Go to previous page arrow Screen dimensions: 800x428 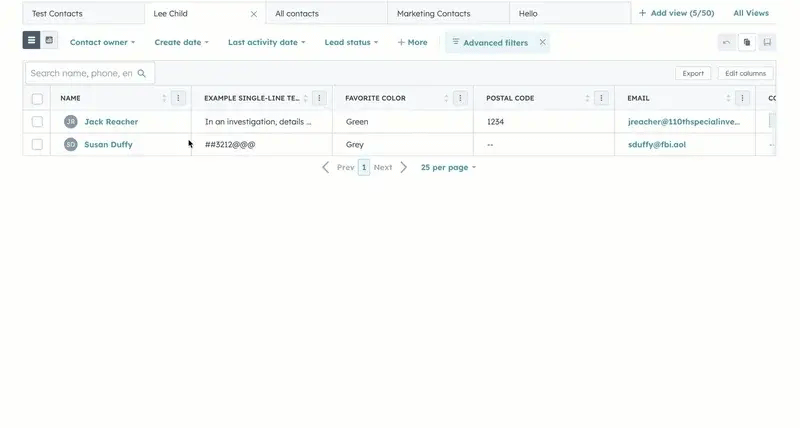click(x=326, y=167)
